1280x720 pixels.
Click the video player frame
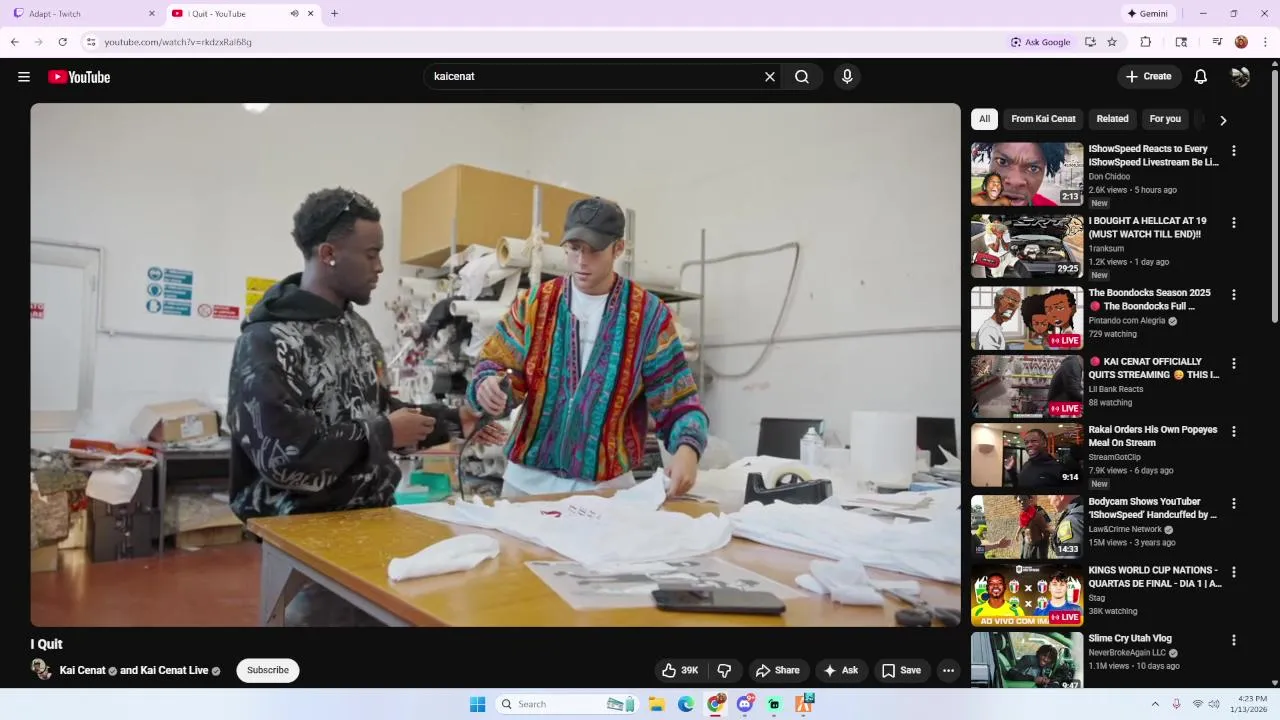tap(495, 365)
